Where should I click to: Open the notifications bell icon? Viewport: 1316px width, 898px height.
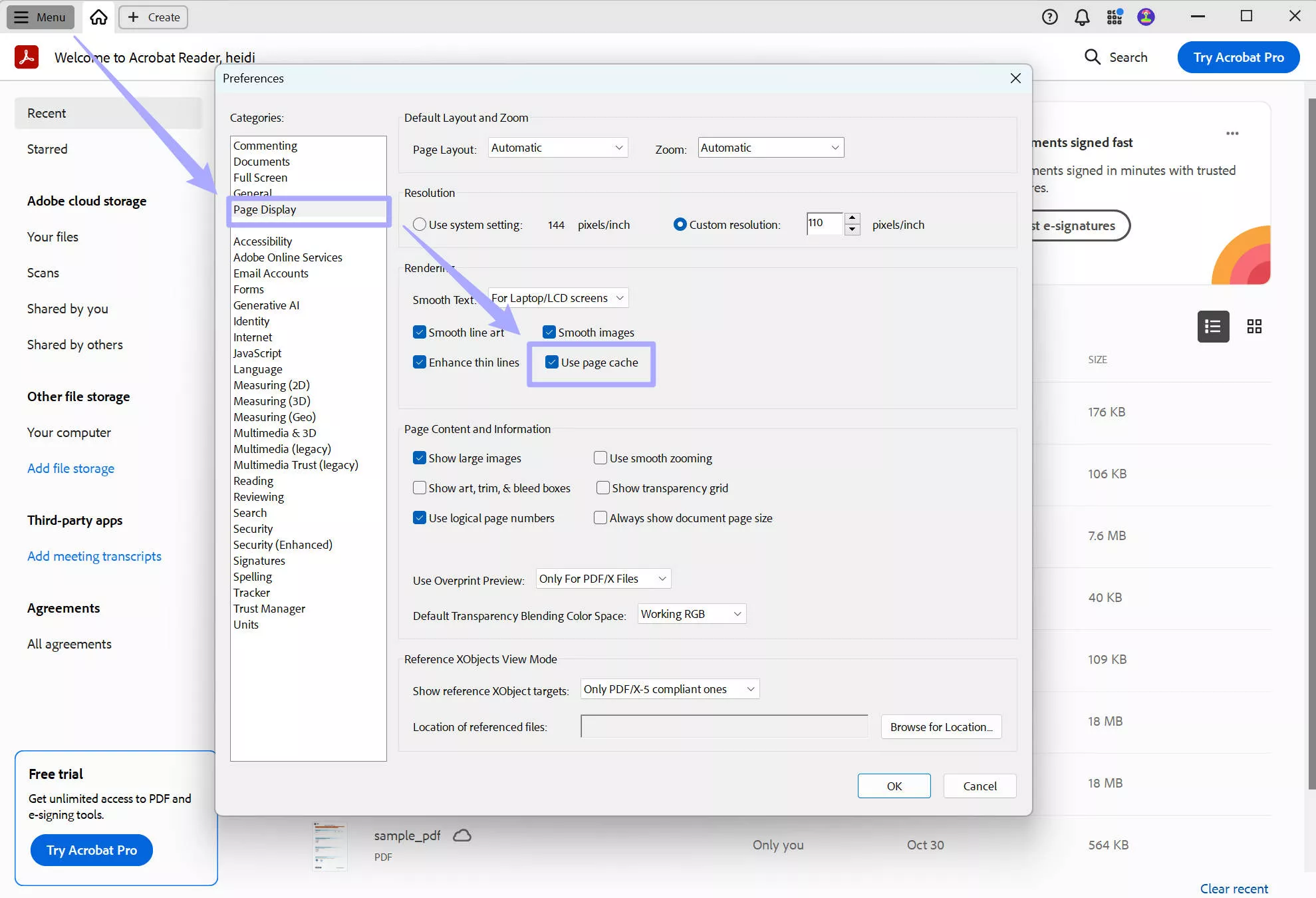pos(1082,17)
